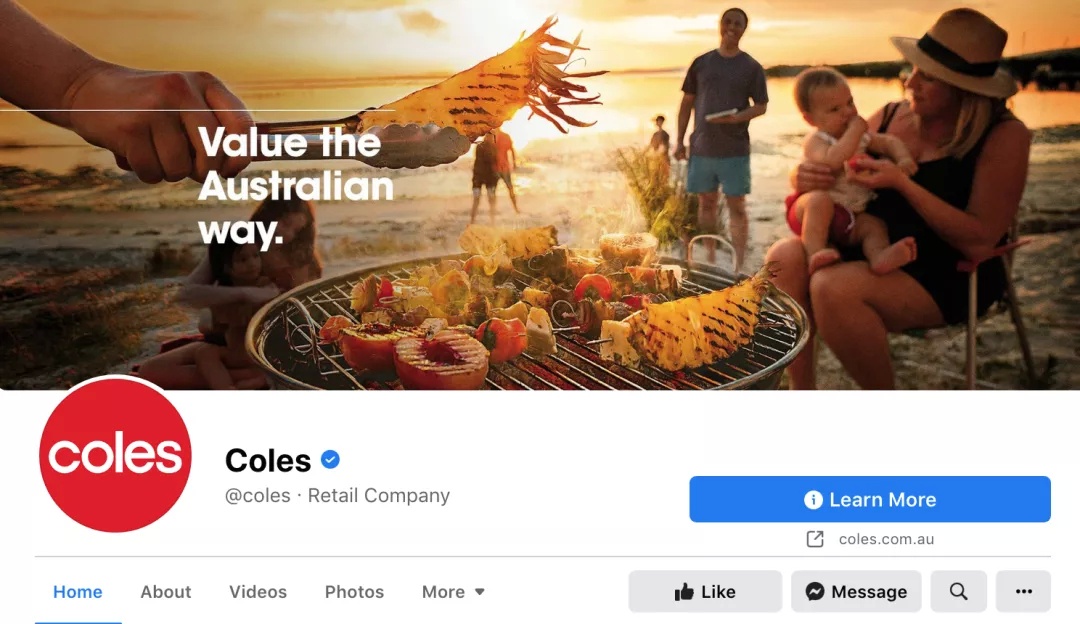The width and height of the screenshot is (1080, 624).
Task: Select the Photos tab
Action: pos(354,592)
